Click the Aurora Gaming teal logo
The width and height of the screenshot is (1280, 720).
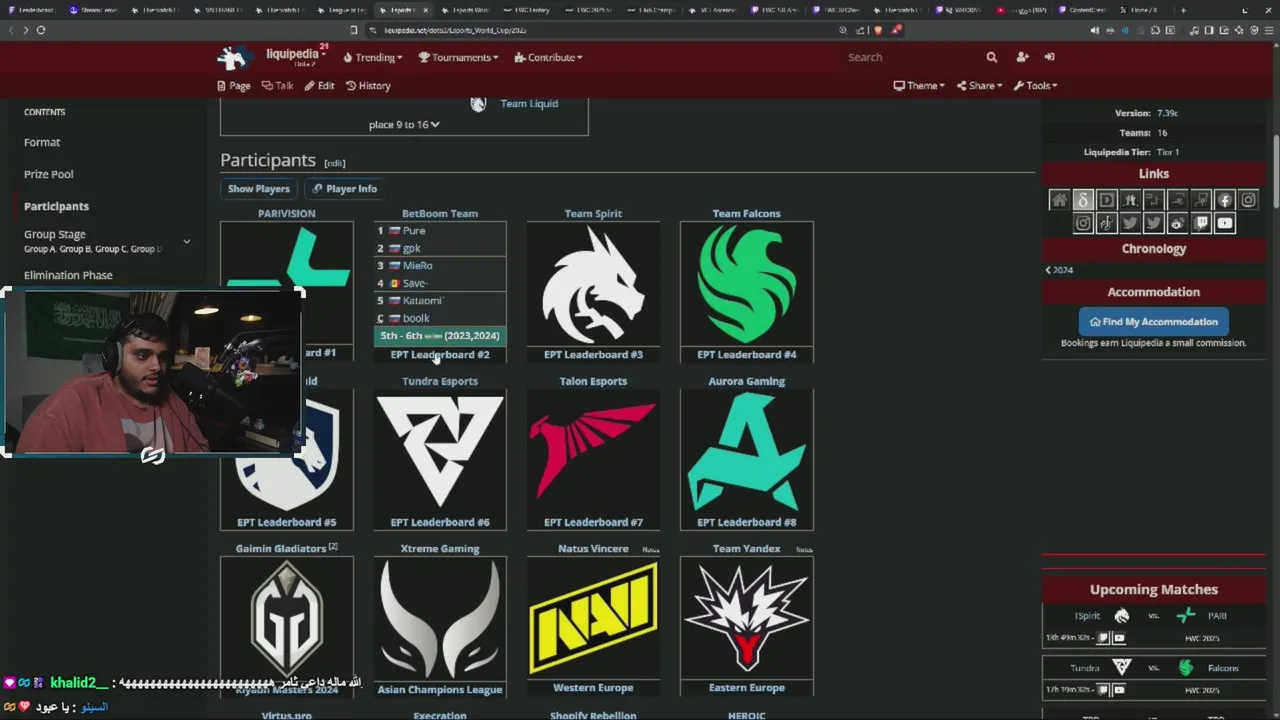click(x=747, y=452)
